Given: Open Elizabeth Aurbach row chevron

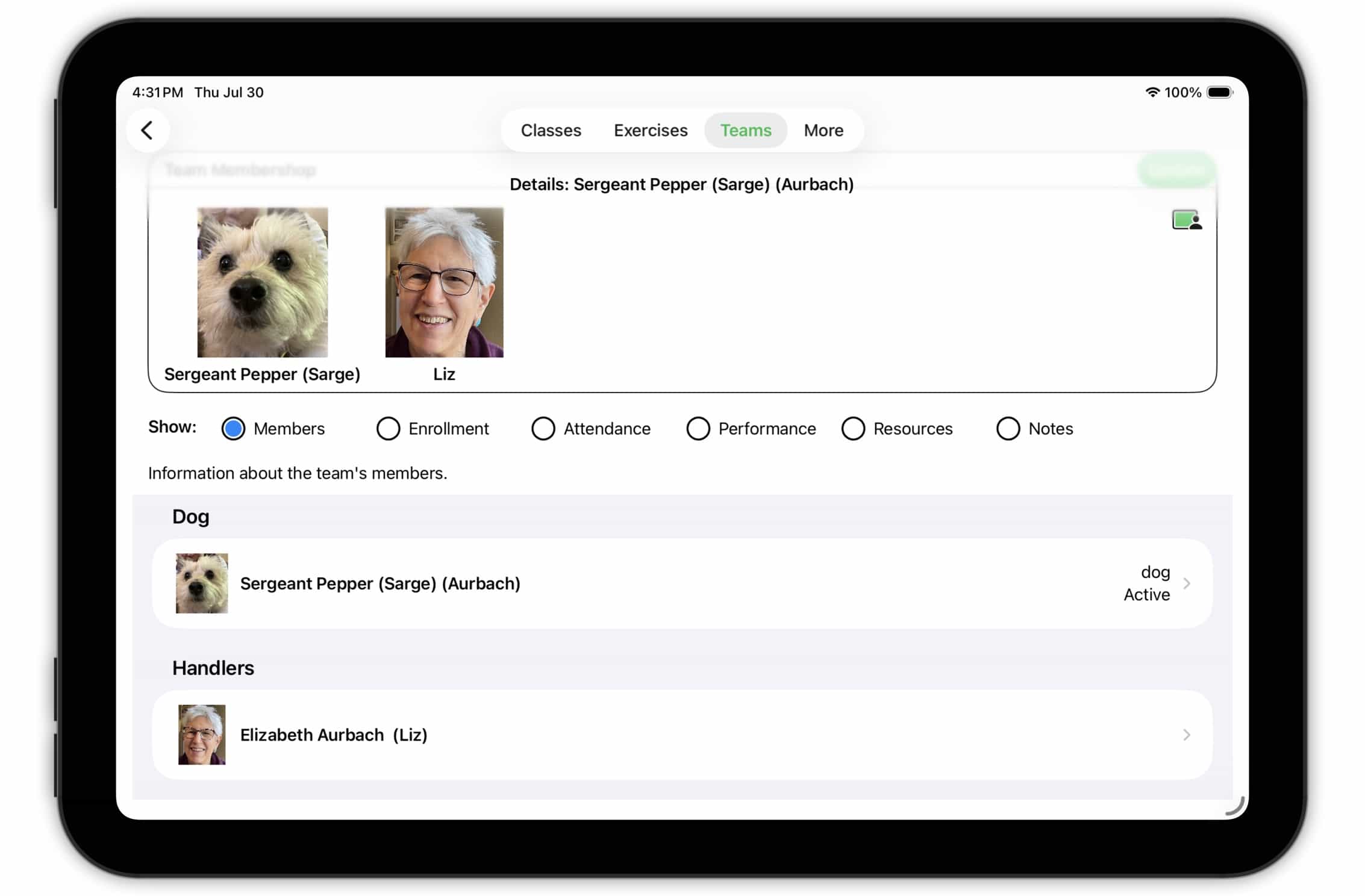Looking at the screenshot, I should [x=1187, y=735].
